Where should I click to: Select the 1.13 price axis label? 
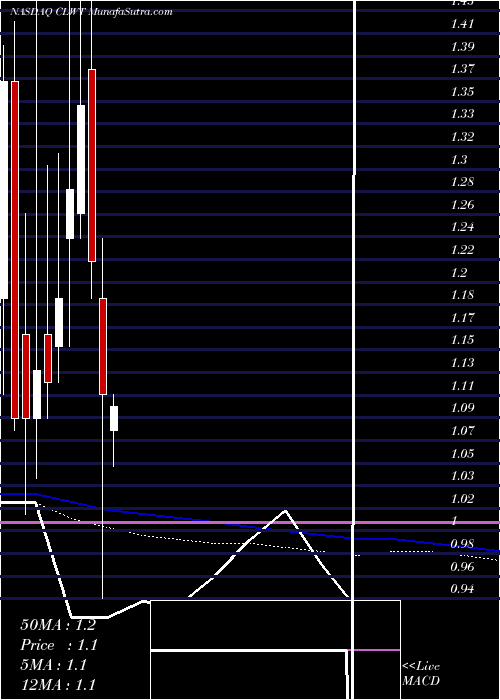pos(462,363)
